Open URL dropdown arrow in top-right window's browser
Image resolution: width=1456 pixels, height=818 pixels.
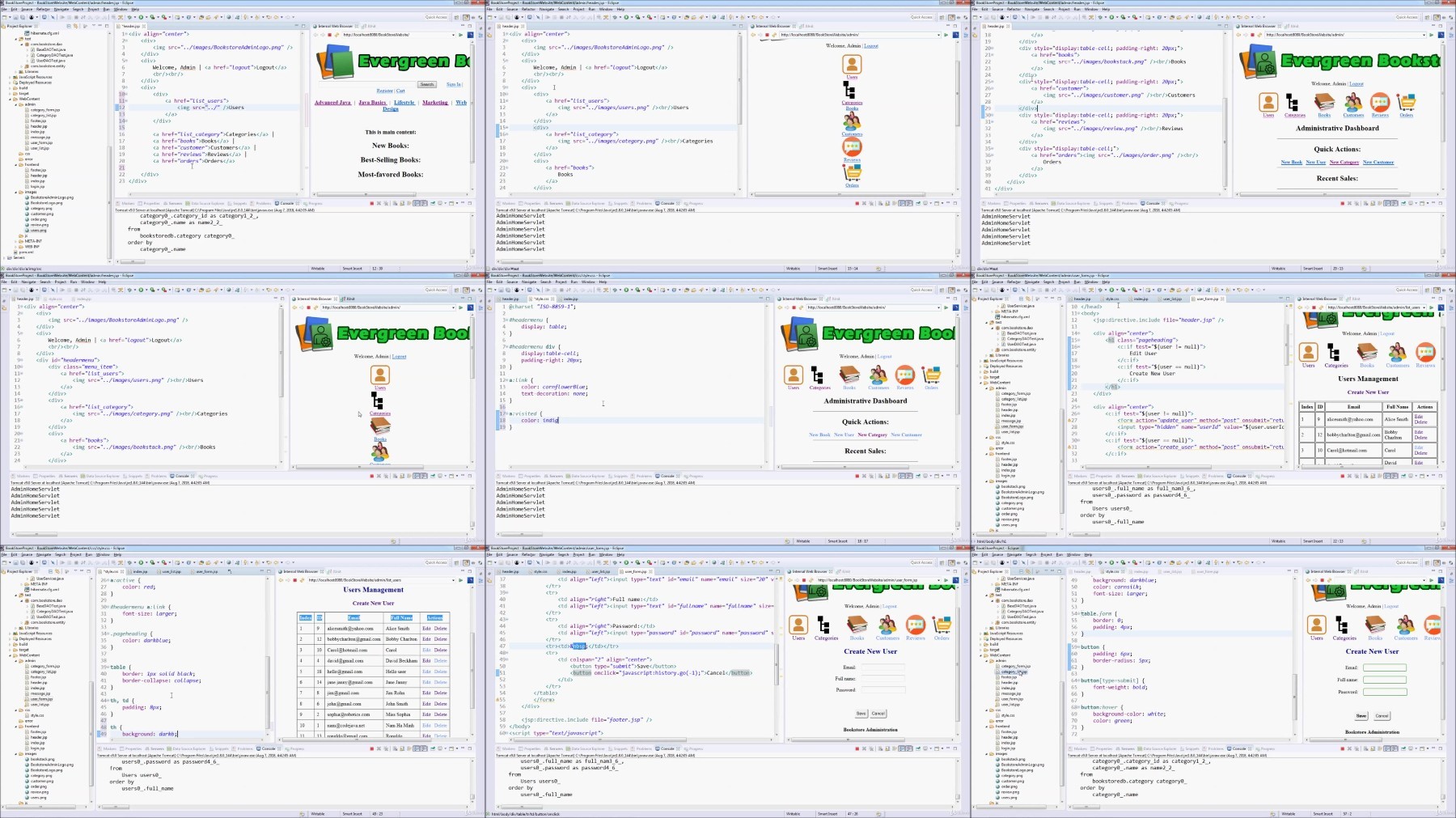[x=1422, y=35]
